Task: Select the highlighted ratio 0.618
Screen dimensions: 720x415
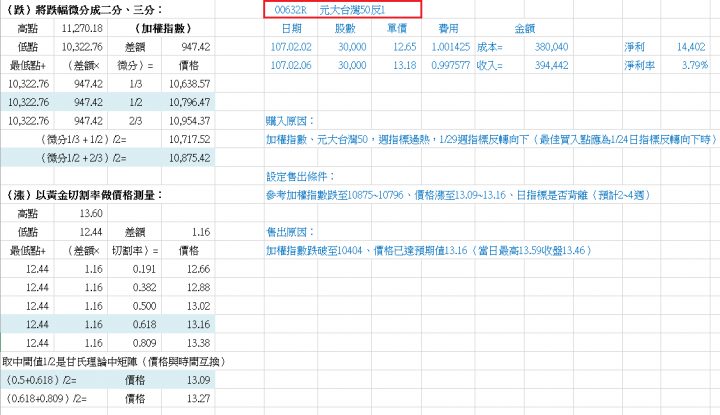Action: tap(144, 325)
